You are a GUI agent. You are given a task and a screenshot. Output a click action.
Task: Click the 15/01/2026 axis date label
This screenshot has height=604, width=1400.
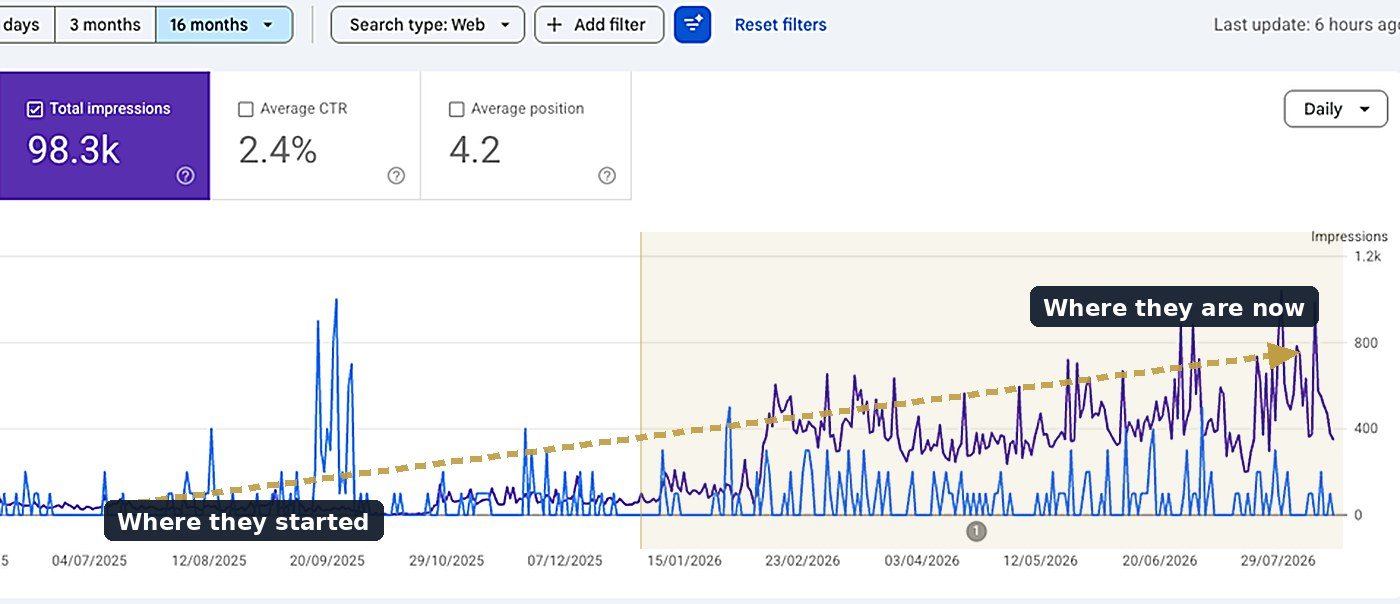(x=684, y=561)
